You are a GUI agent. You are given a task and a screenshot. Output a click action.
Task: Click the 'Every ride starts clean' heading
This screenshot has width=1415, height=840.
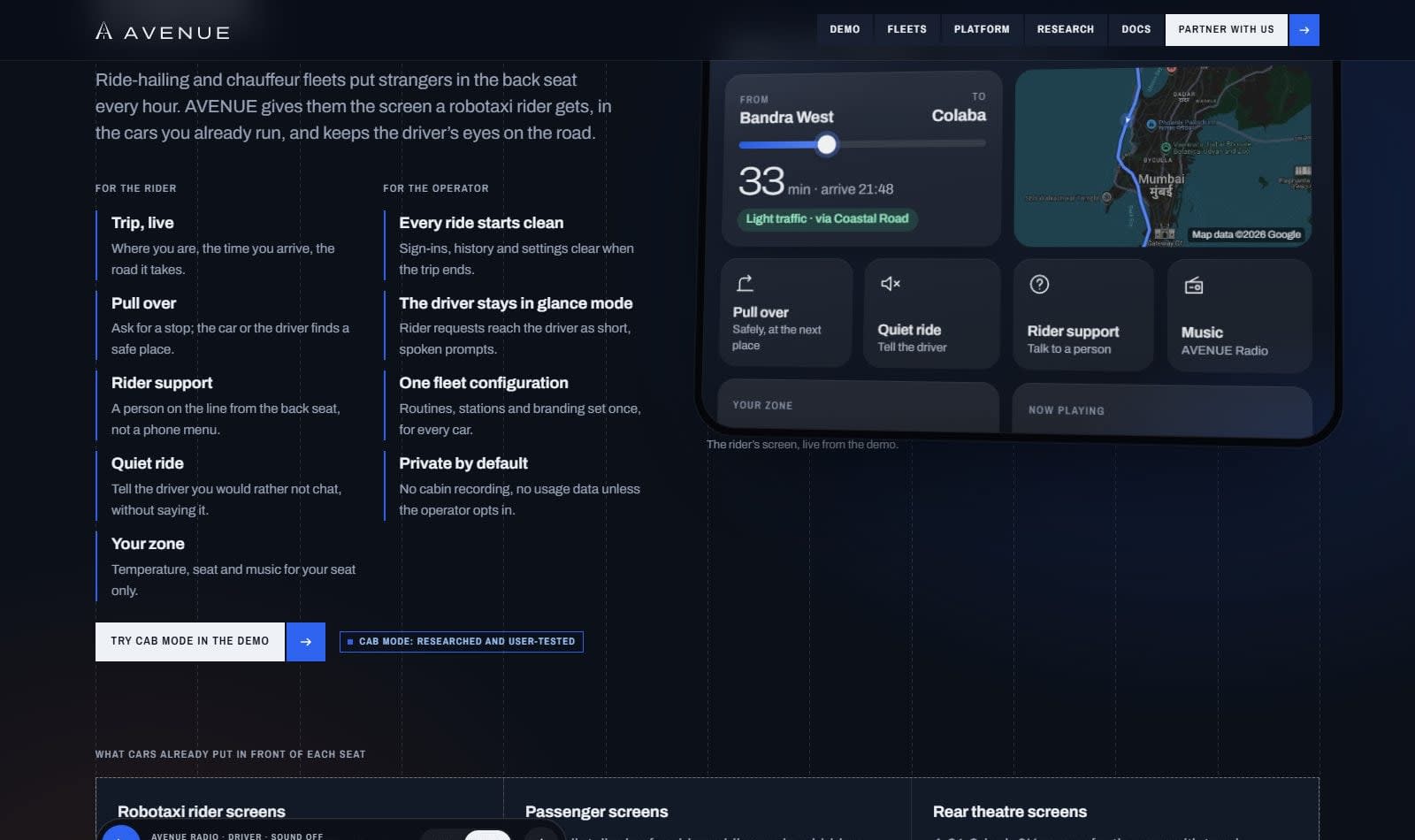click(x=481, y=223)
